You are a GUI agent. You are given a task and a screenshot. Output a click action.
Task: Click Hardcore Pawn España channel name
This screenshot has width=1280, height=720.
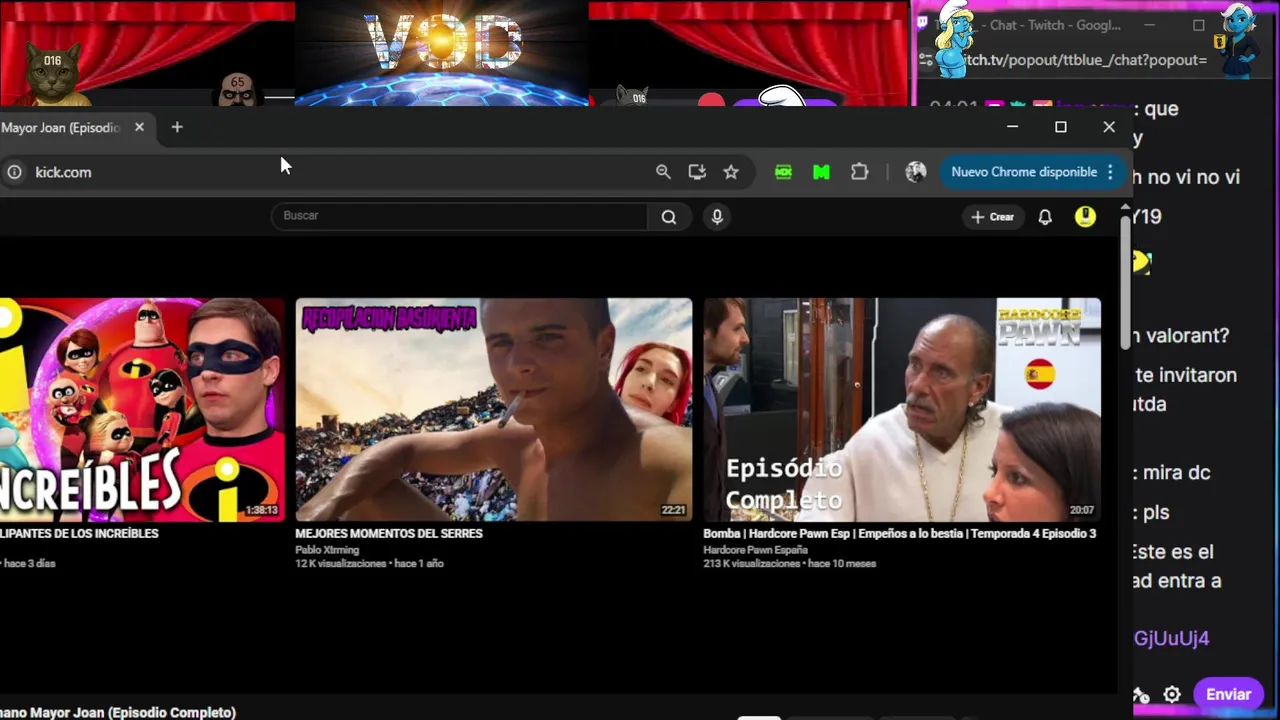755,550
